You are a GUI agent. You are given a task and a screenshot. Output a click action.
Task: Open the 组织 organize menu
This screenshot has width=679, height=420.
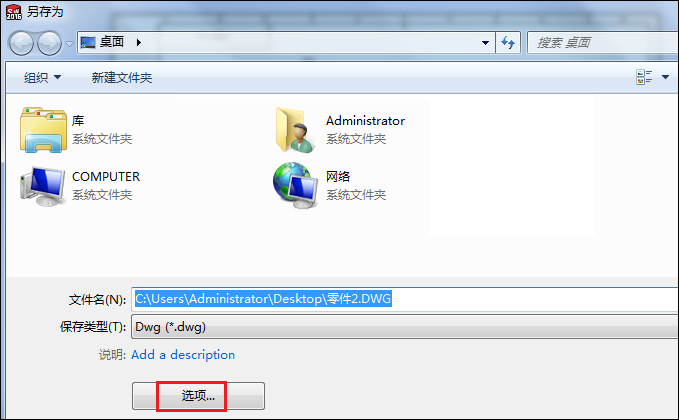coord(42,78)
